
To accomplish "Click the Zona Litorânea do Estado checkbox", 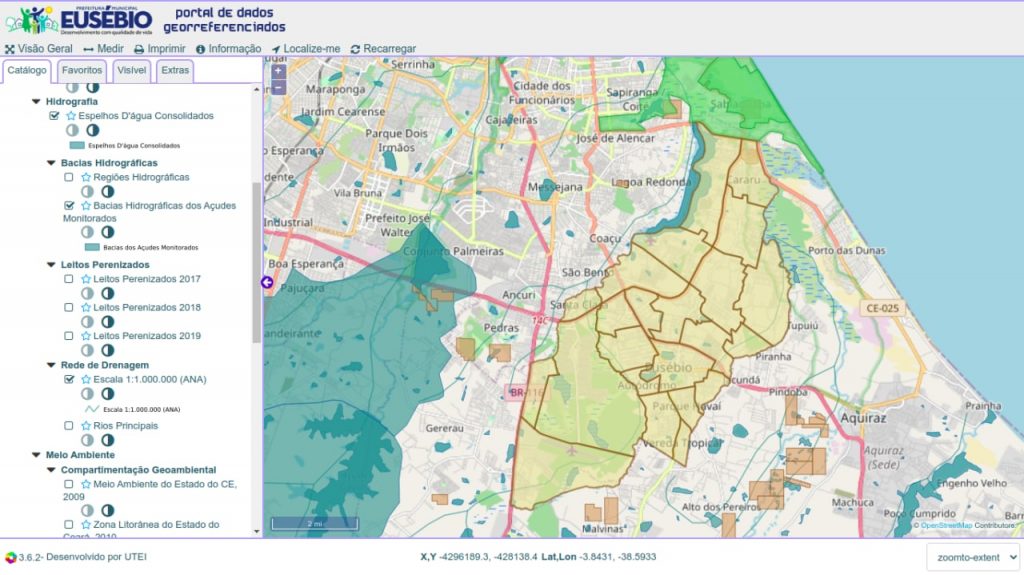I will [x=69, y=525].
